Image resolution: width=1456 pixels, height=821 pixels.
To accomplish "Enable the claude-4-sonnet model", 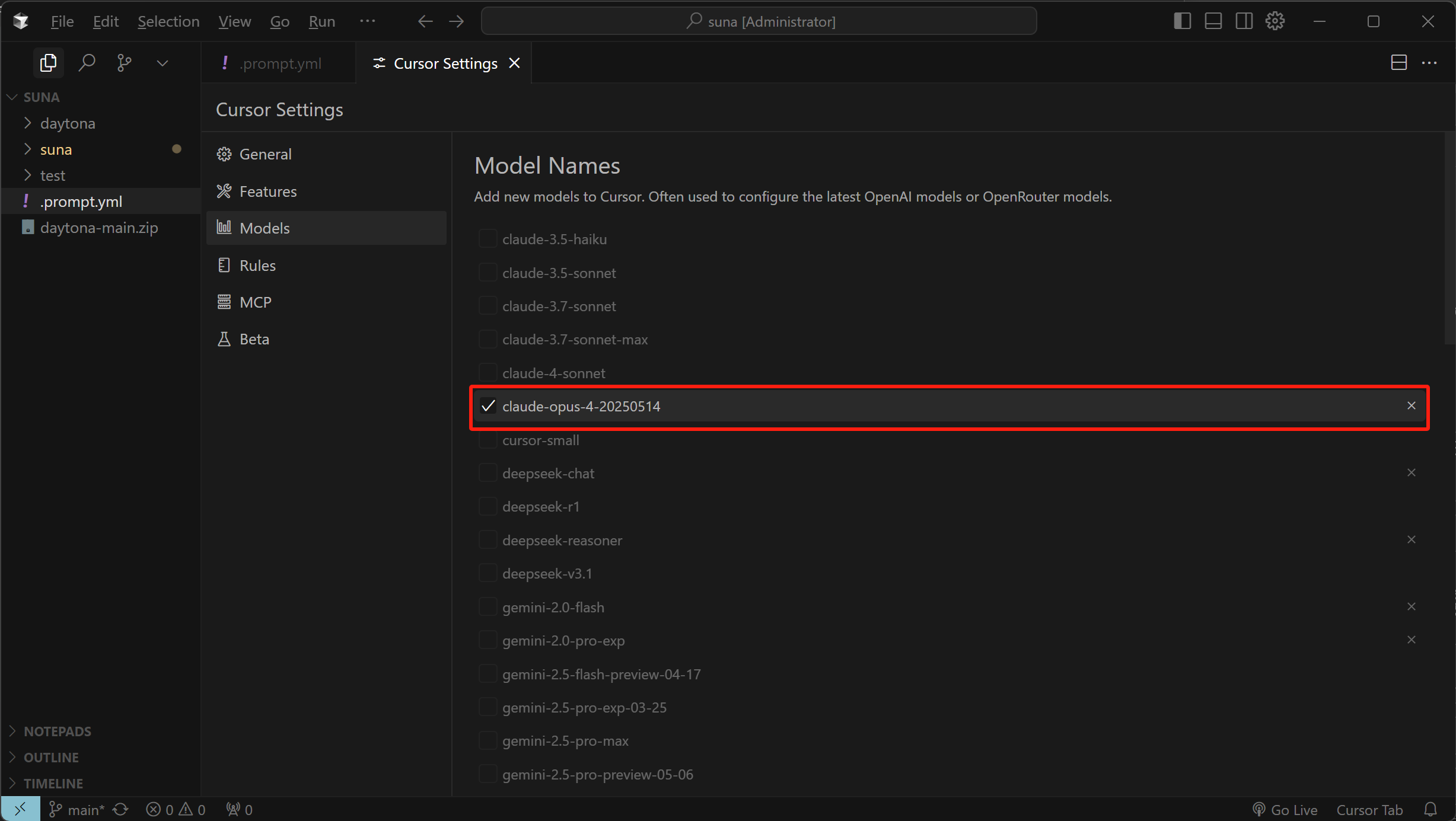I will 488,373.
